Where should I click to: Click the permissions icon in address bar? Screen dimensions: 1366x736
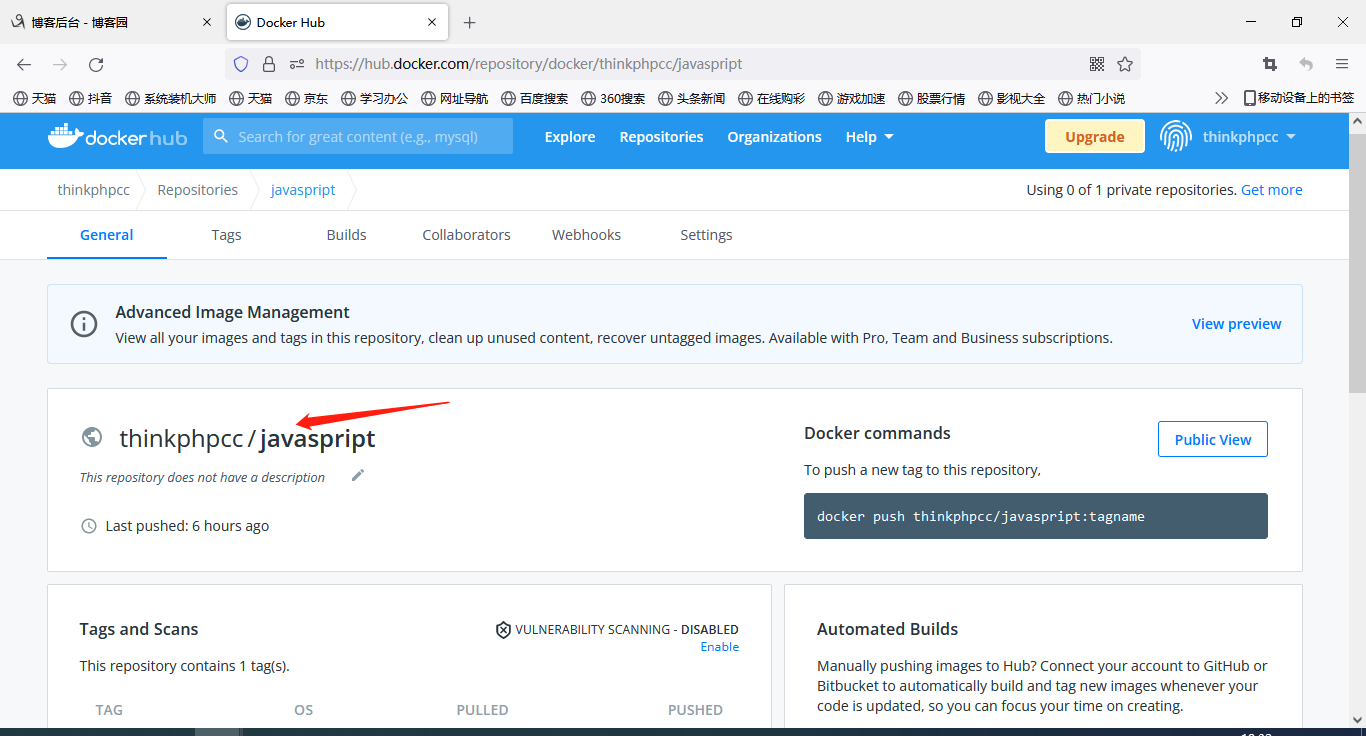[296, 64]
